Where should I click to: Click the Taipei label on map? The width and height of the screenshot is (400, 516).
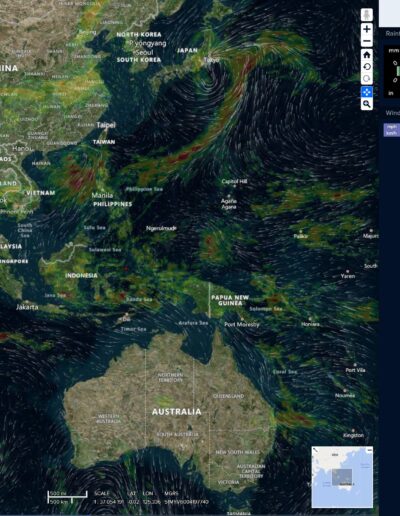click(x=106, y=125)
